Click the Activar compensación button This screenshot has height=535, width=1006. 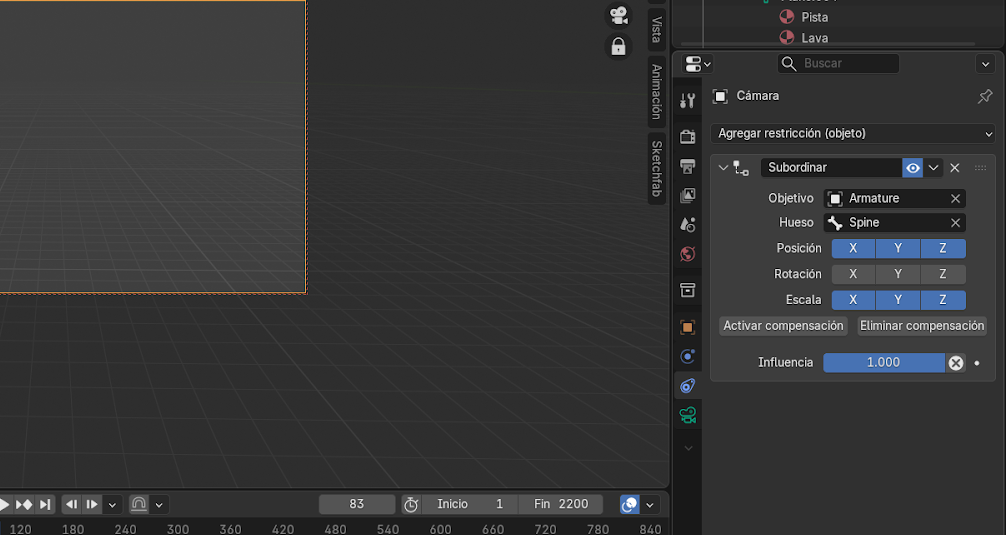(783, 326)
